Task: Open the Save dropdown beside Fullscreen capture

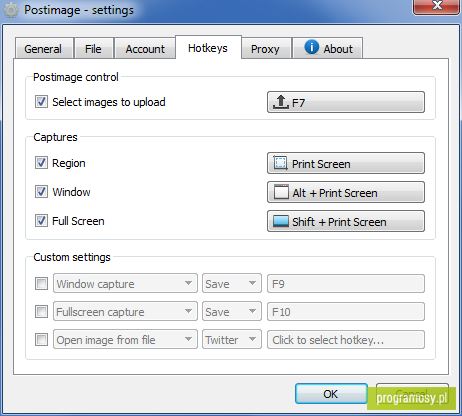Action: 232,312
